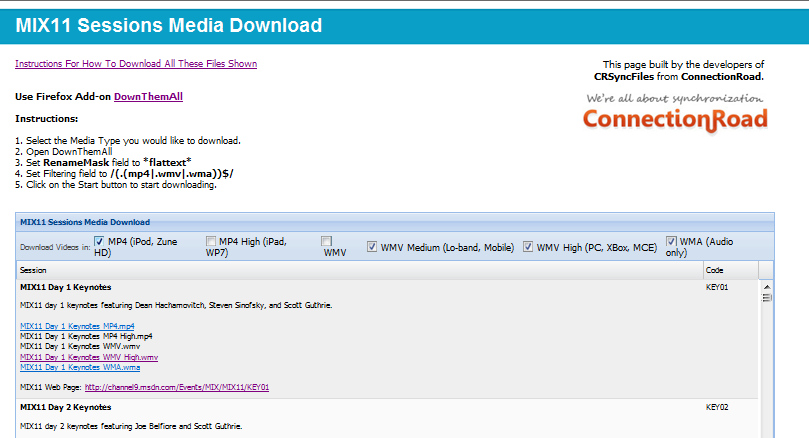The height and width of the screenshot is (438, 809).
Task: Click the scrollbar grip thumb
Action: 767,298
